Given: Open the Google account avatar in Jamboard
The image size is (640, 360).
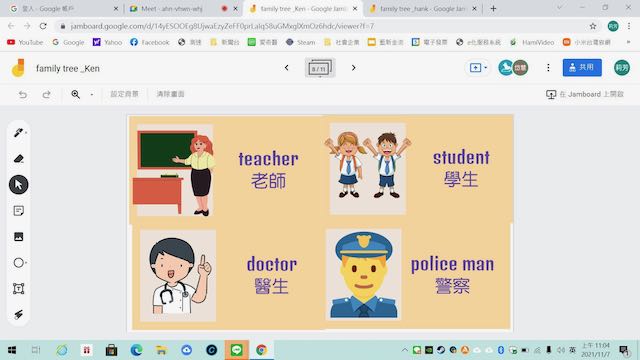Looking at the screenshot, I should click(x=622, y=68).
